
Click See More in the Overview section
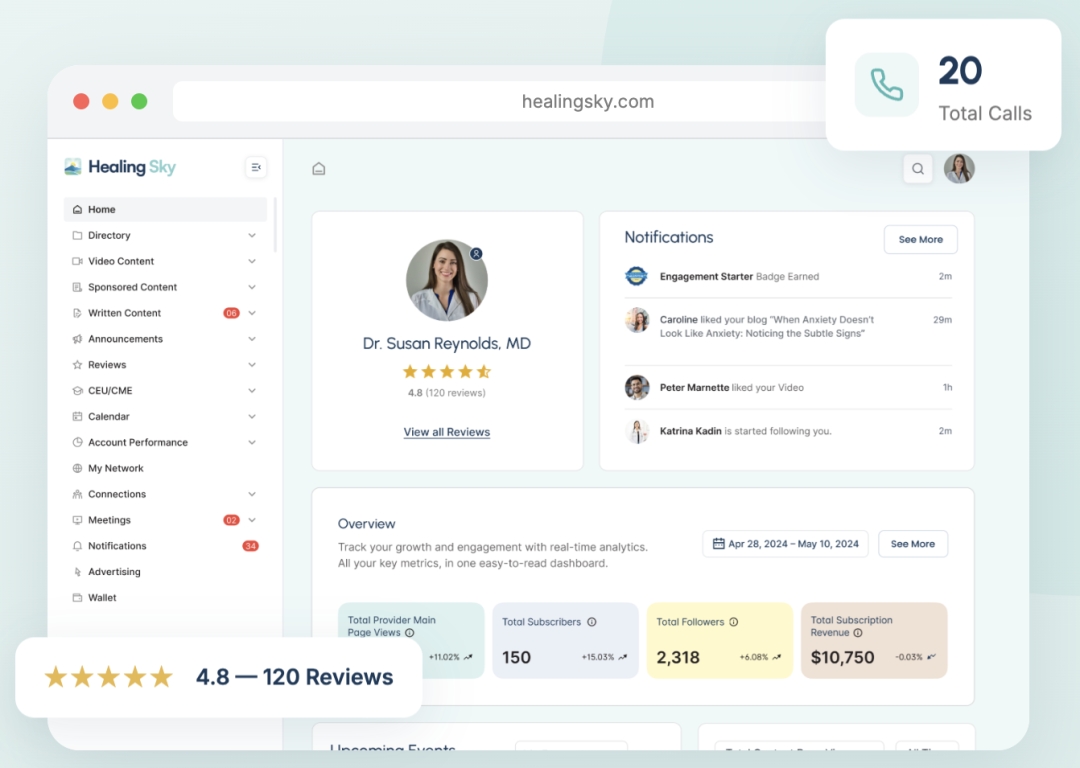[912, 544]
